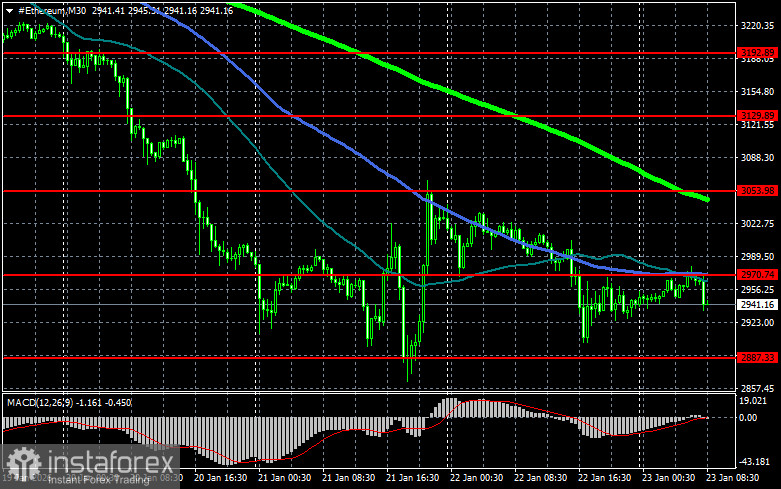This screenshot has width=781, height=489.
Task: Click the 2989.50 value on the price axis
Action: 758,256
